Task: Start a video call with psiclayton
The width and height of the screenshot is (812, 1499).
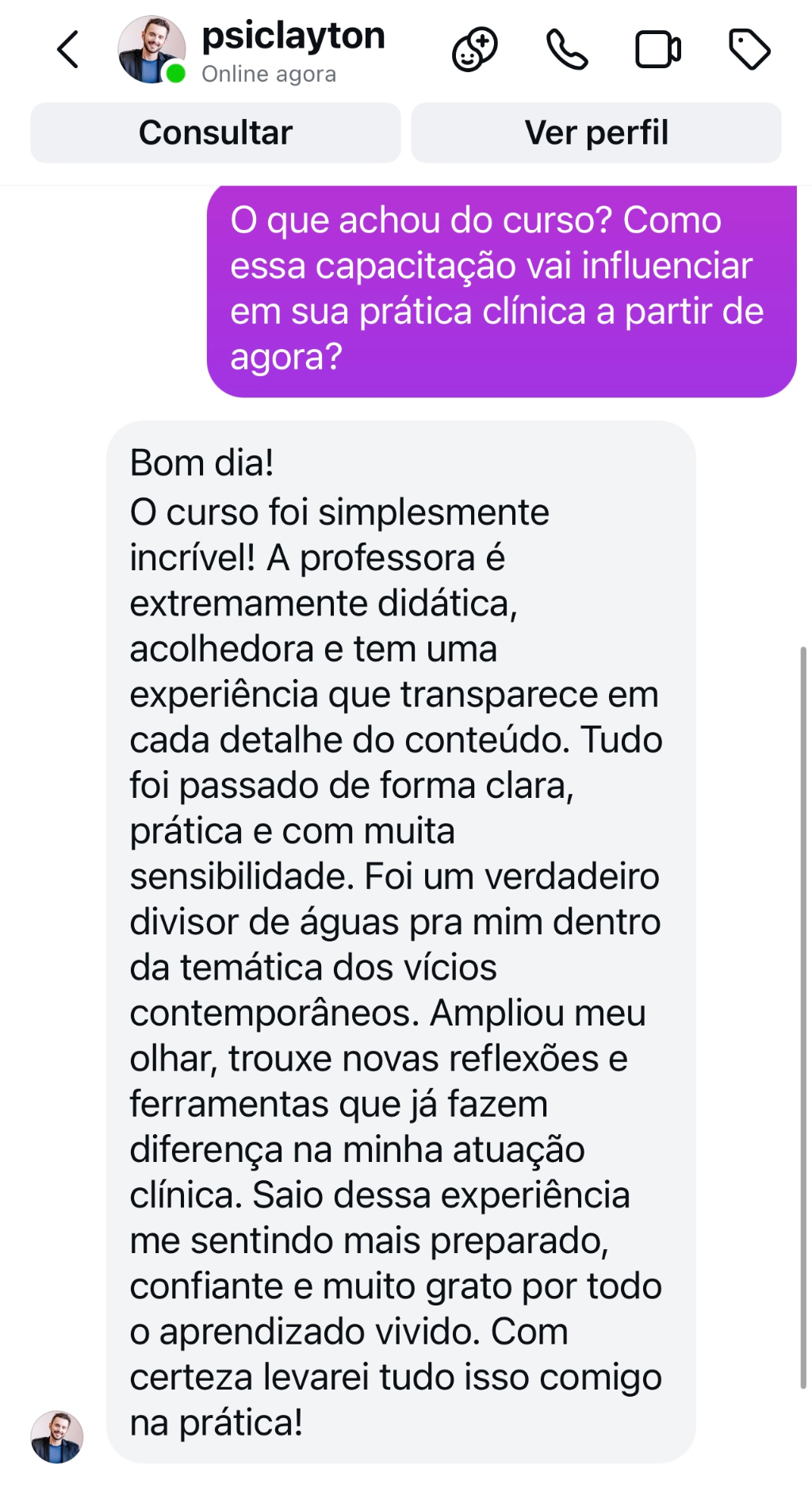Action: pos(658,50)
